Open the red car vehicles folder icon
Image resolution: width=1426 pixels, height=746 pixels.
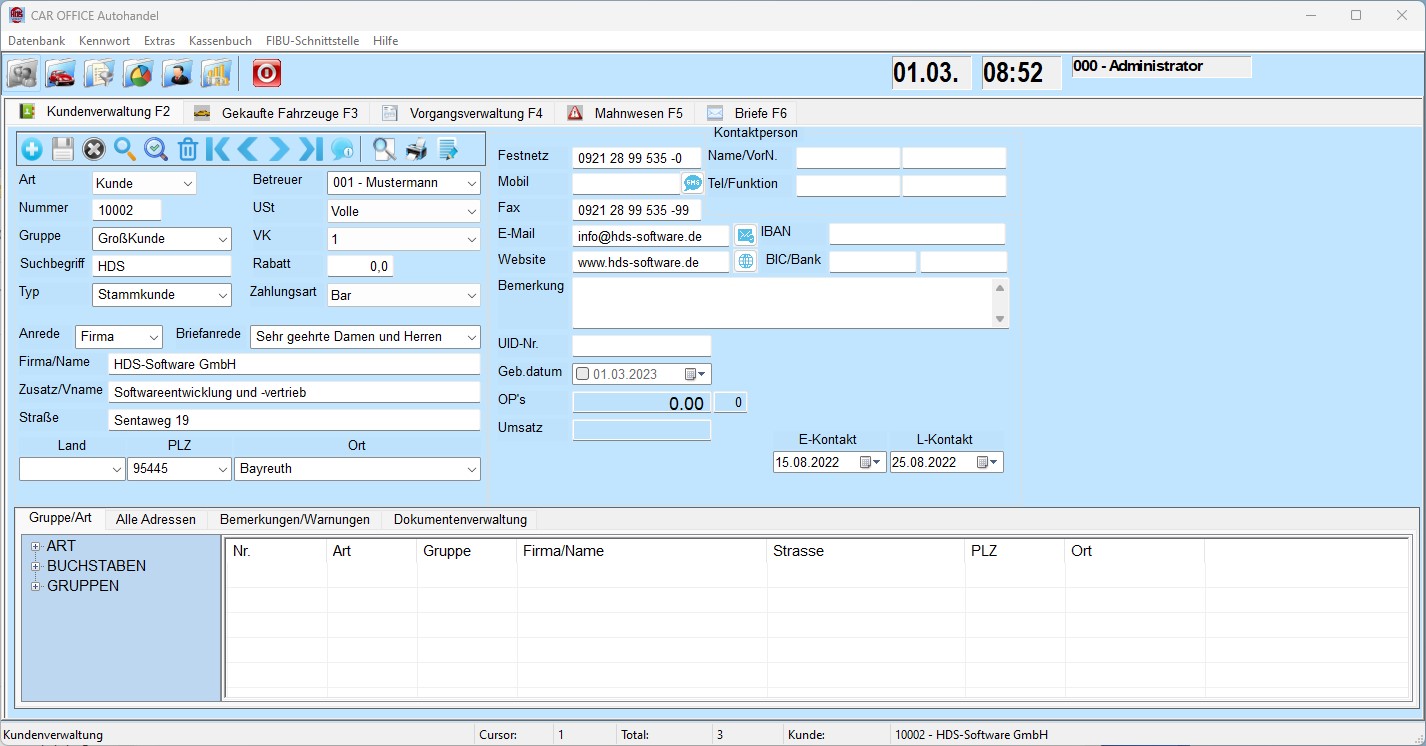61,73
